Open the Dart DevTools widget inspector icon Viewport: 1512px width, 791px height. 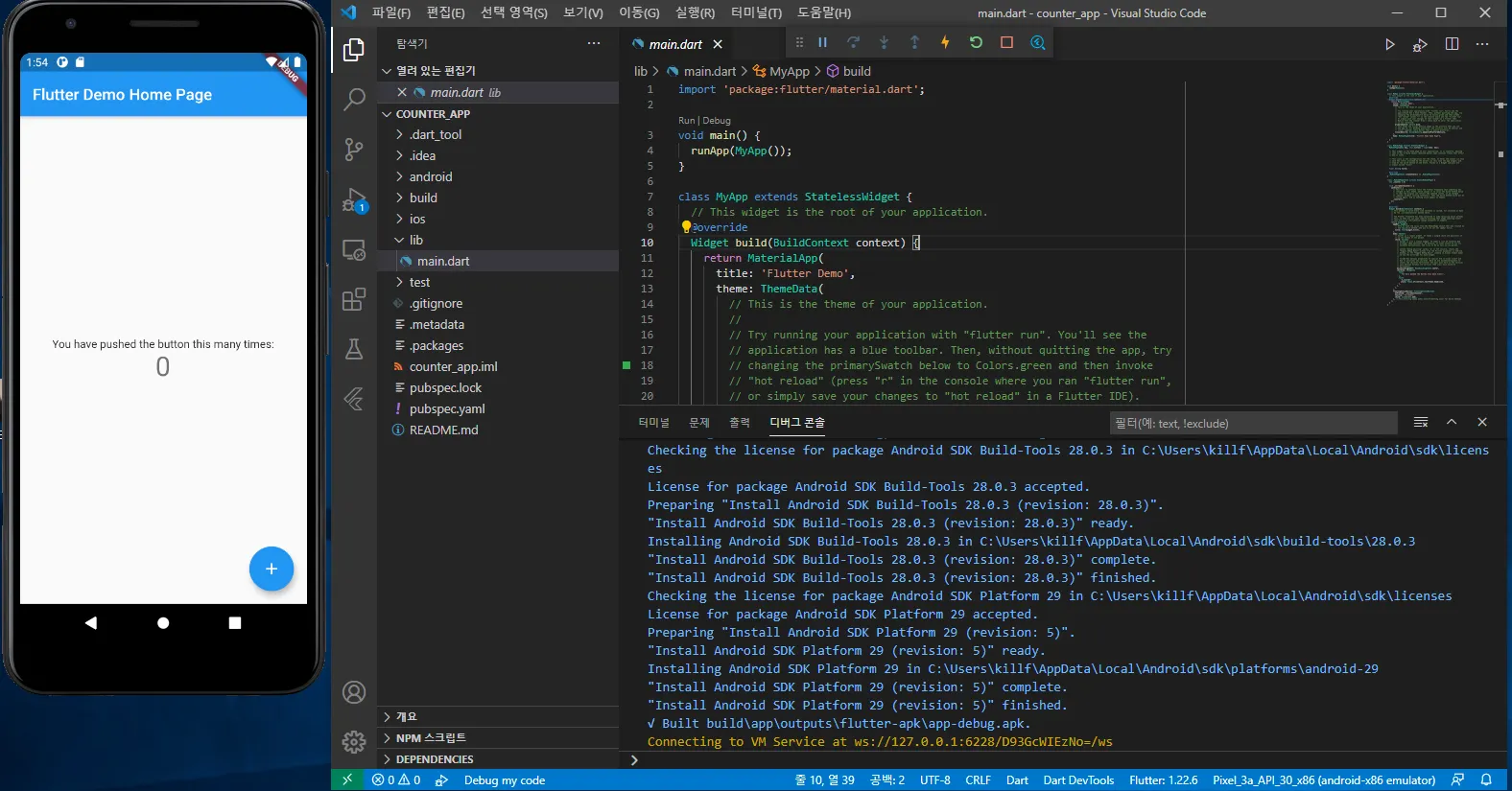1037,42
